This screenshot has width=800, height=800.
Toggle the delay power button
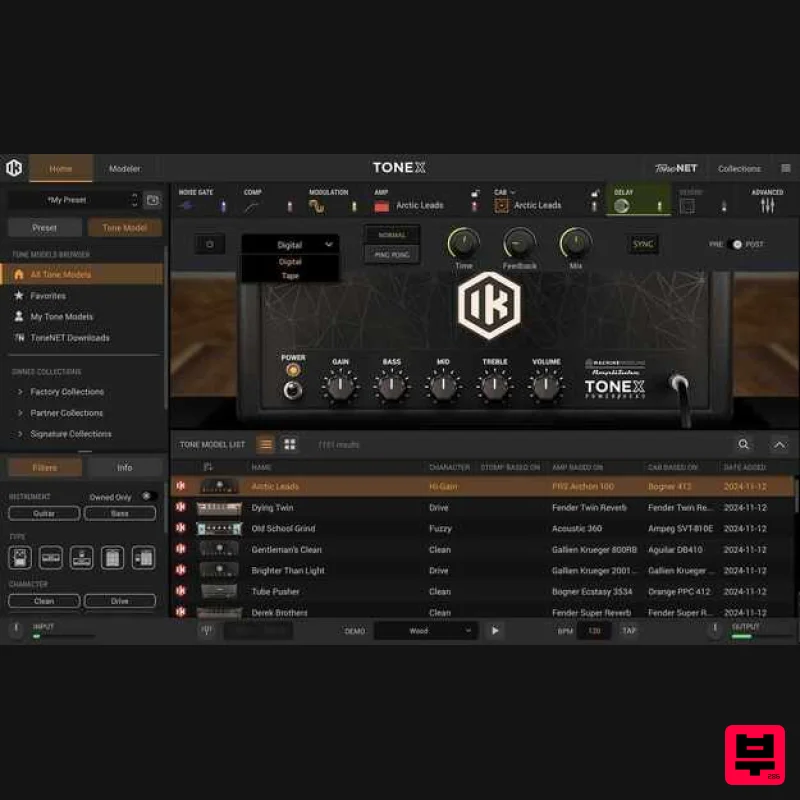tap(209, 244)
